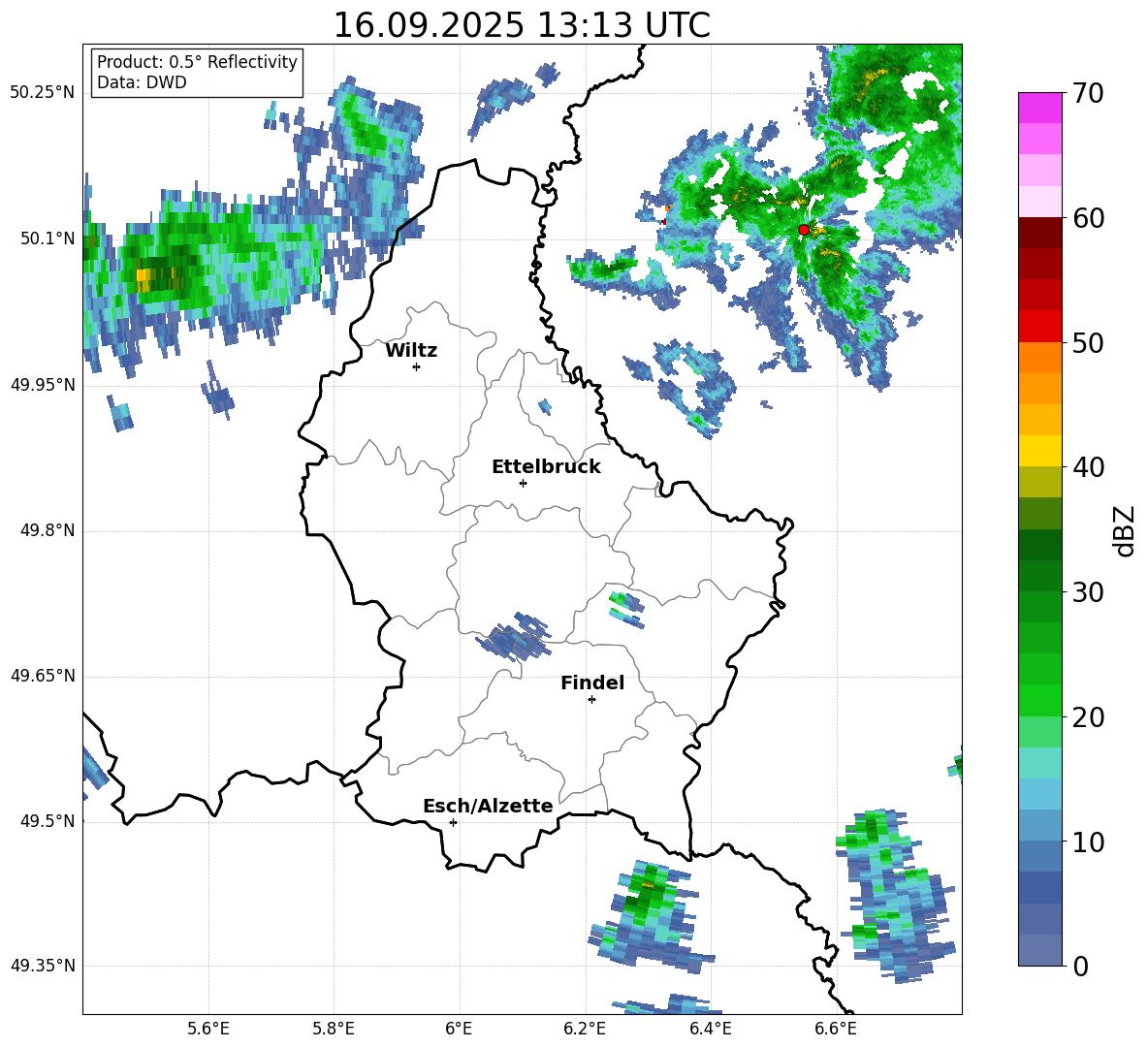Click the title 16.09.2025 13:13 UTC

522,25
